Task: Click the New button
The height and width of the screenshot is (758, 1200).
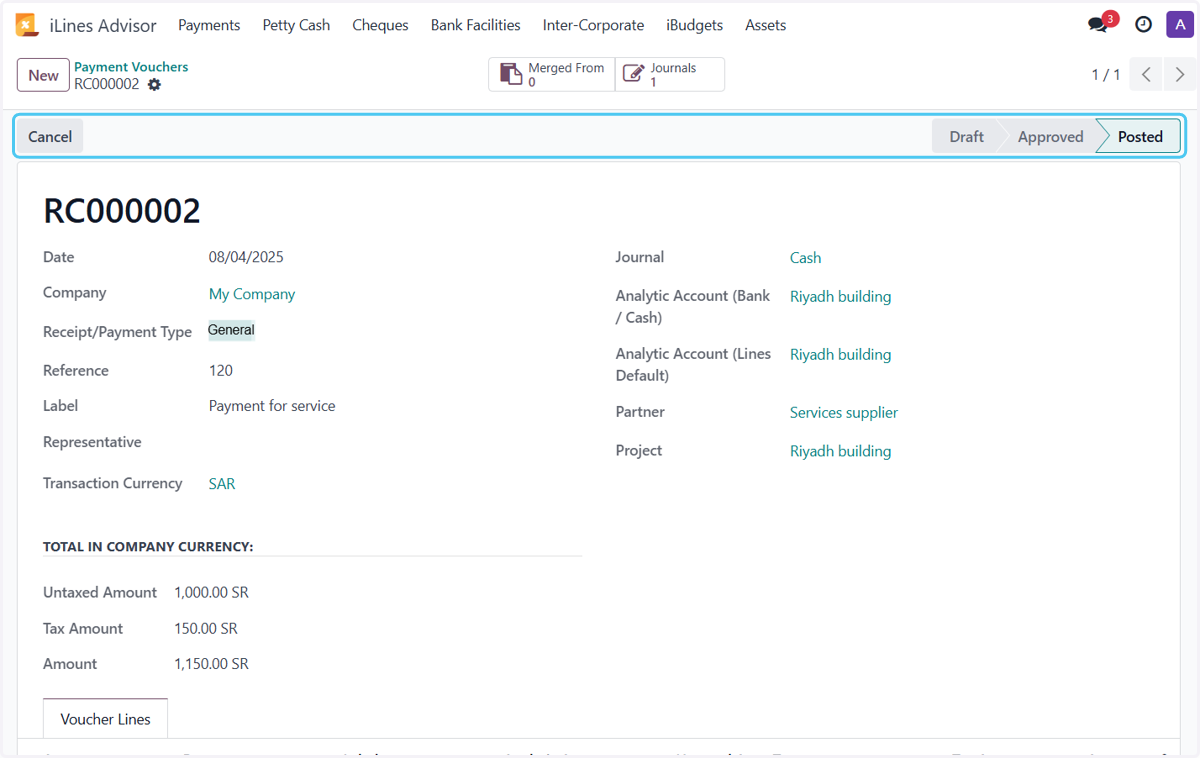Action: pyautogui.click(x=43, y=75)
